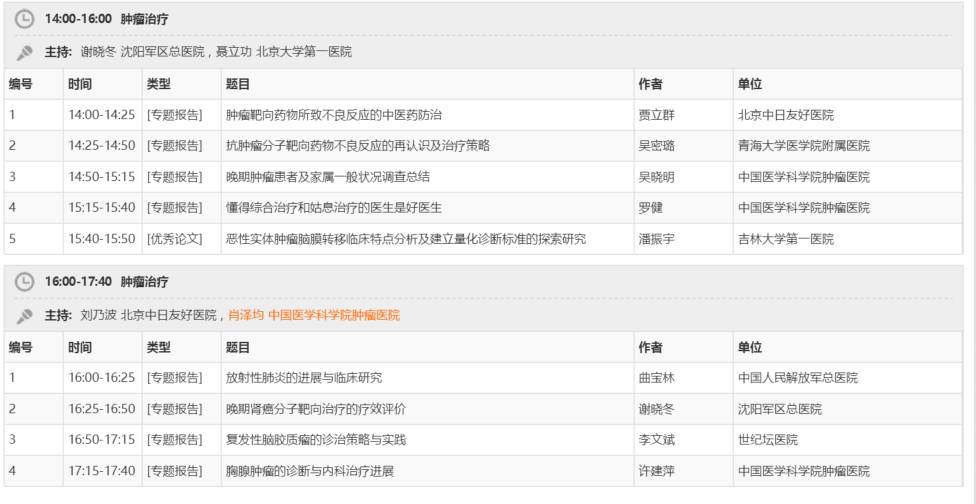
Task: Click author name 李文斌
Action: coord(657,440)
